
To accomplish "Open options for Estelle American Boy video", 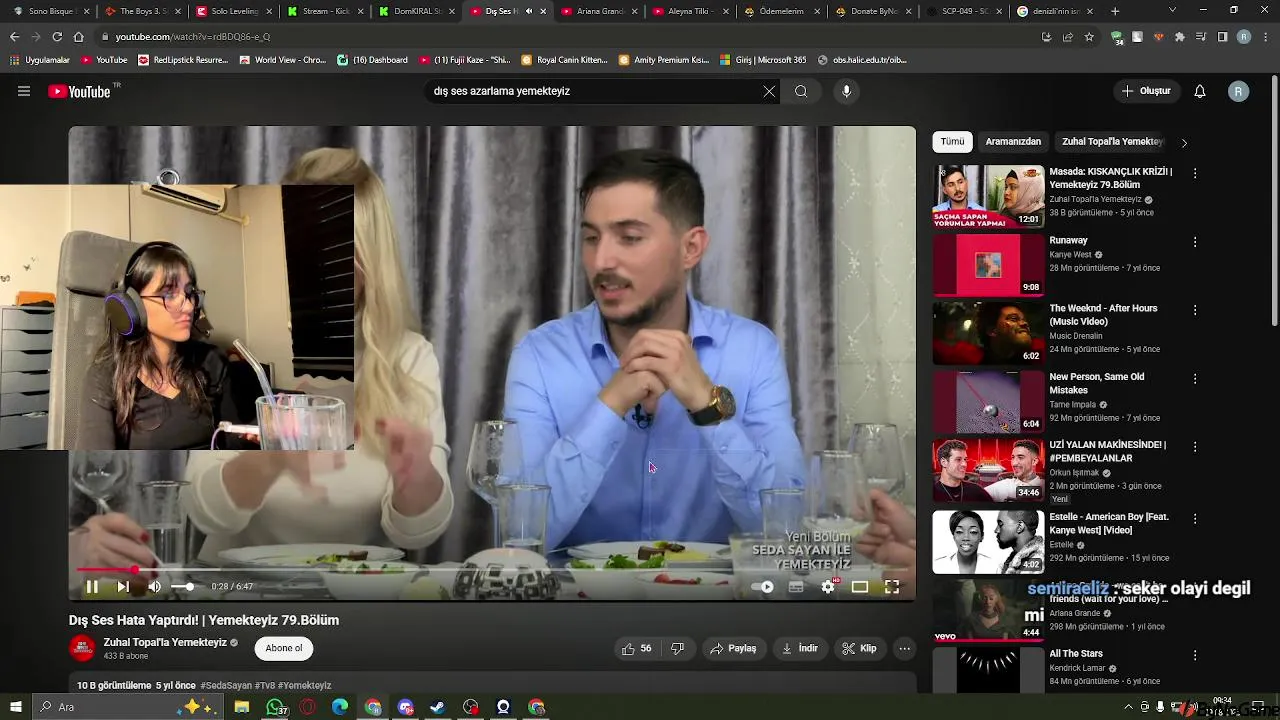I will [1195, 519].
